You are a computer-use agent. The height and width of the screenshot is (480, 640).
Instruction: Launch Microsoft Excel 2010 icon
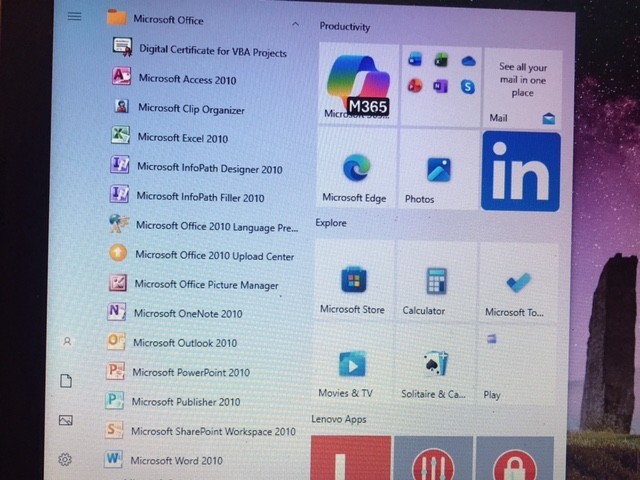[120, 135]
